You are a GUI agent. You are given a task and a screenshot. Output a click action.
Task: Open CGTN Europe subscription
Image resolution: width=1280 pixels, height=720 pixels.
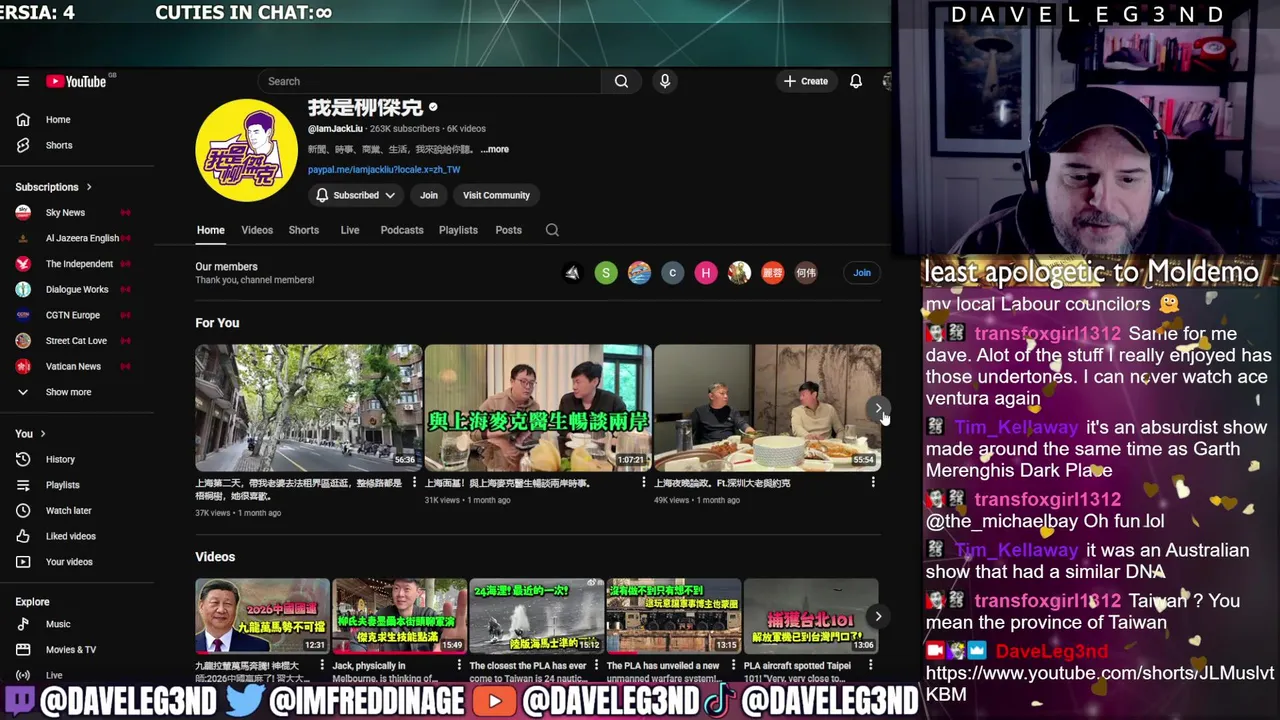(x=74, y=315)
